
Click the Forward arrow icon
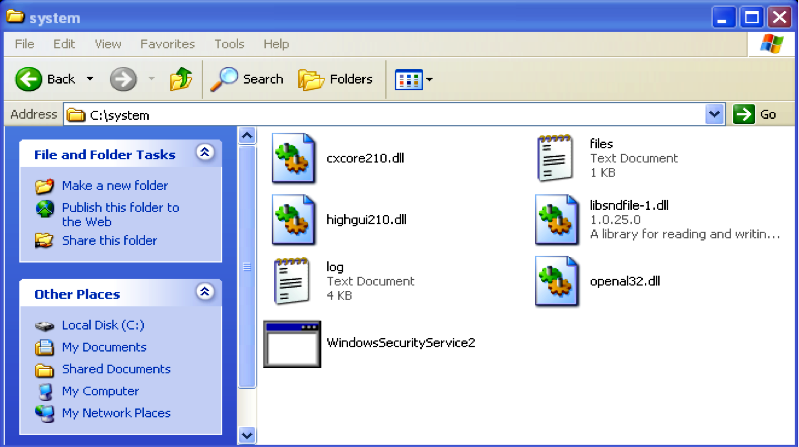tap(123, 79)
